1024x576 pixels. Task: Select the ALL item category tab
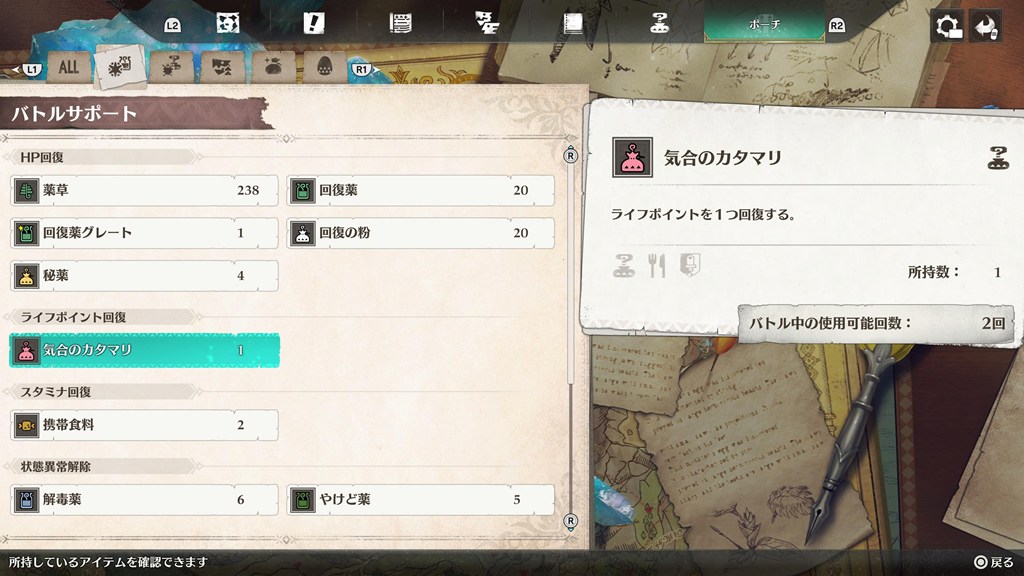click(69, 67)
